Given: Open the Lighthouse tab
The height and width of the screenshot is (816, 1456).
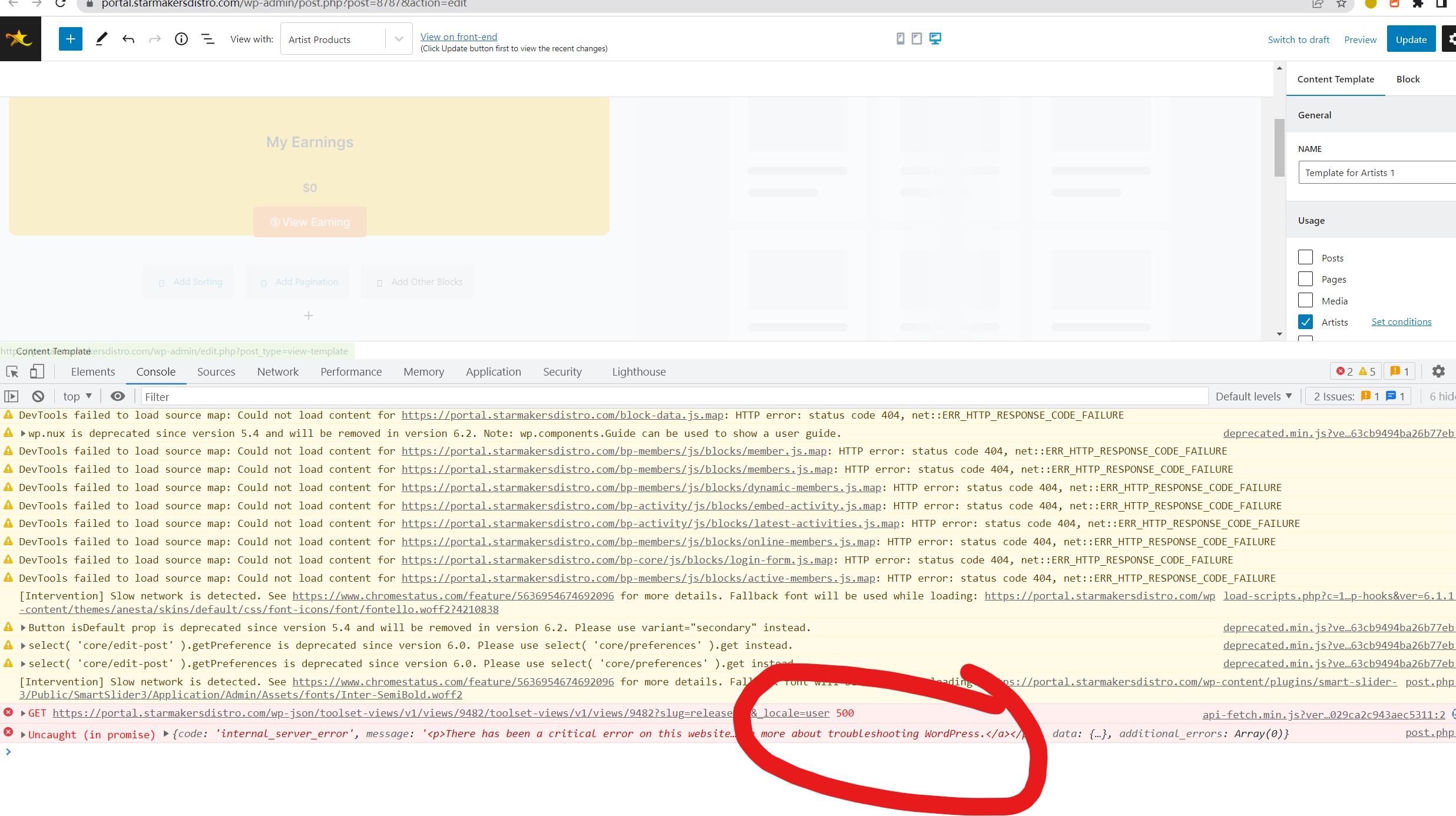Looking at the screenshot, I should (x=638, y=371).
